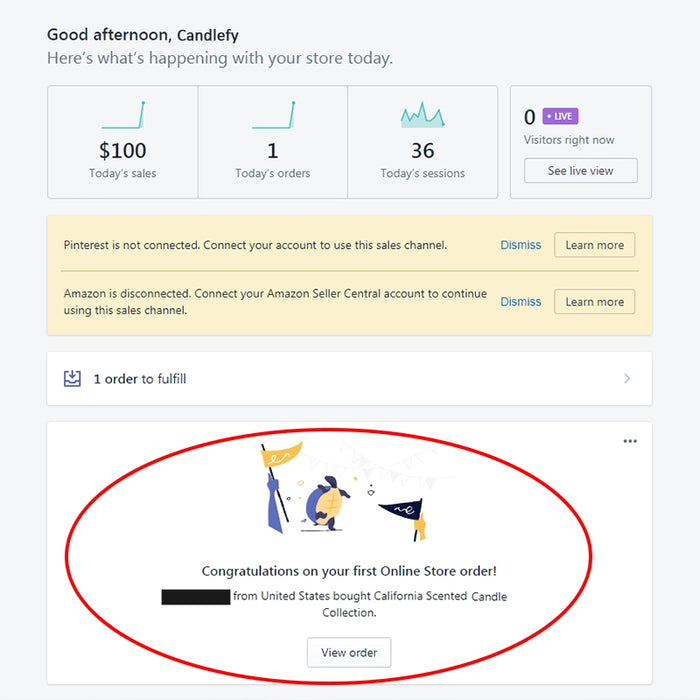Open the Today's orders count card
Image resolution: width=700 pixels, height=700 pixels.
click(273, 151)
